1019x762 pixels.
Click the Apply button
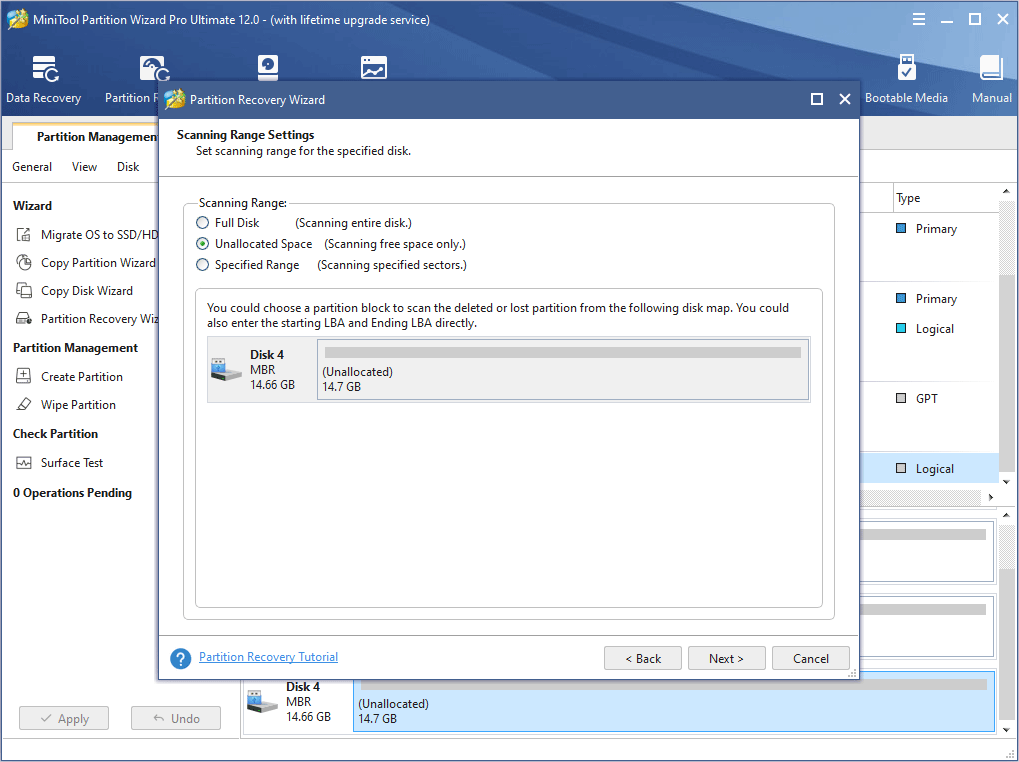pyautogui.click(x=64, y=718)
